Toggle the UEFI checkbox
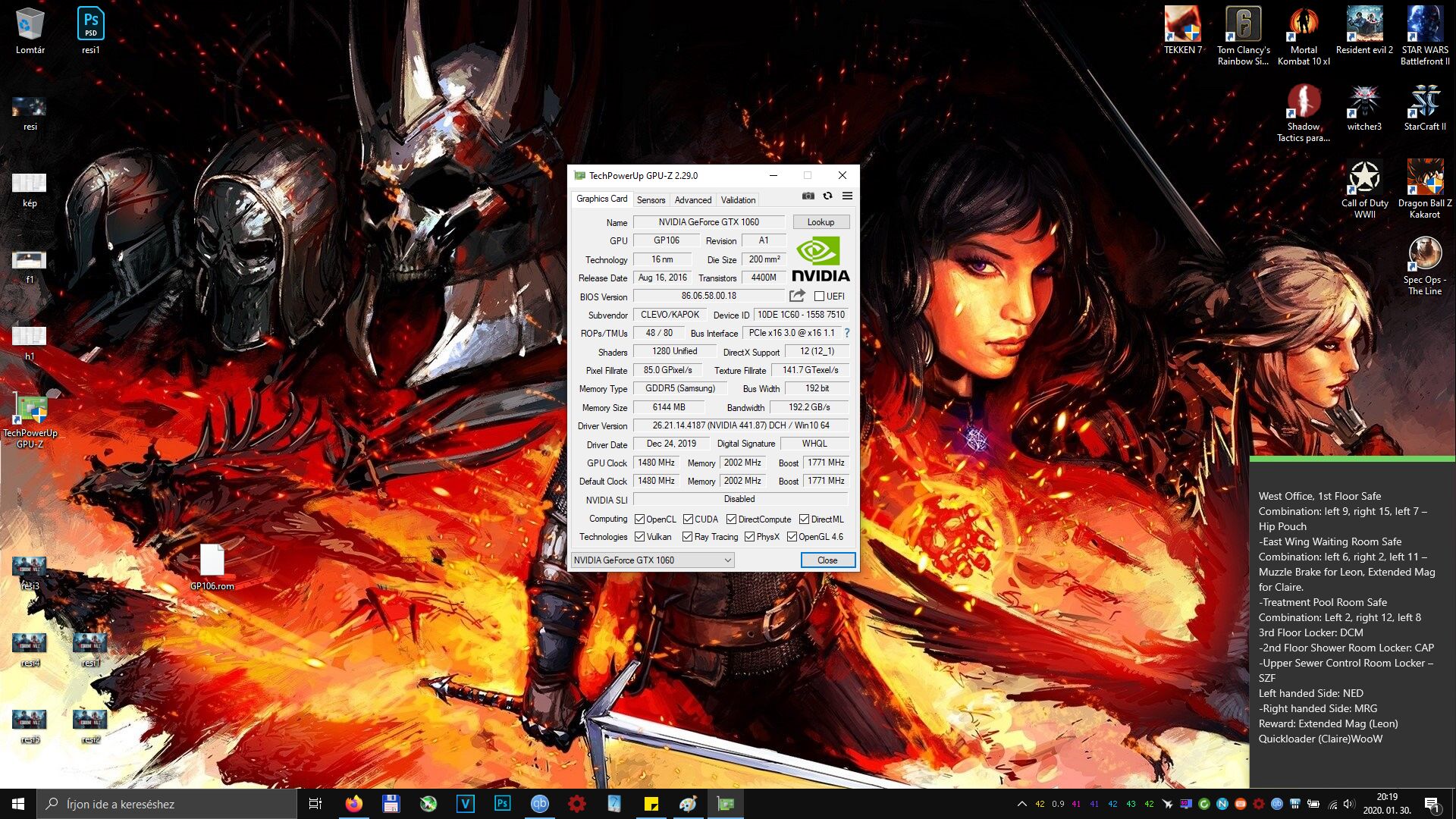The height and width of the screenshot is (819, 1456). click(x=819, y=297)
